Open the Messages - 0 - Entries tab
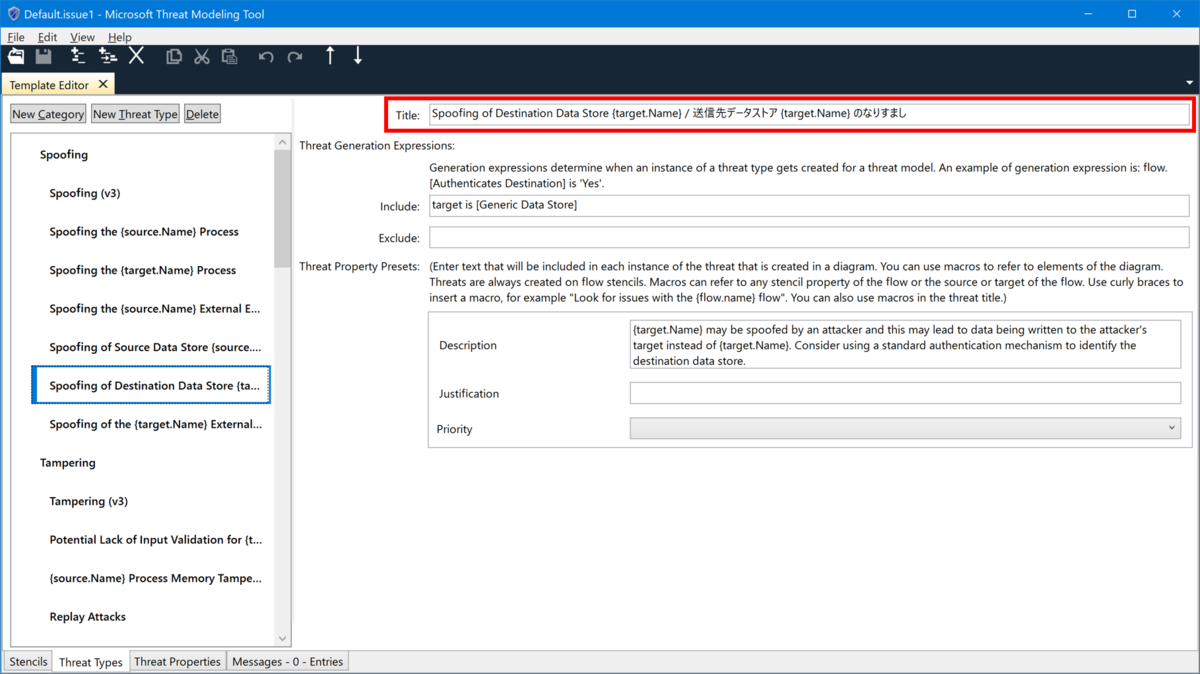 coord(287,661)
